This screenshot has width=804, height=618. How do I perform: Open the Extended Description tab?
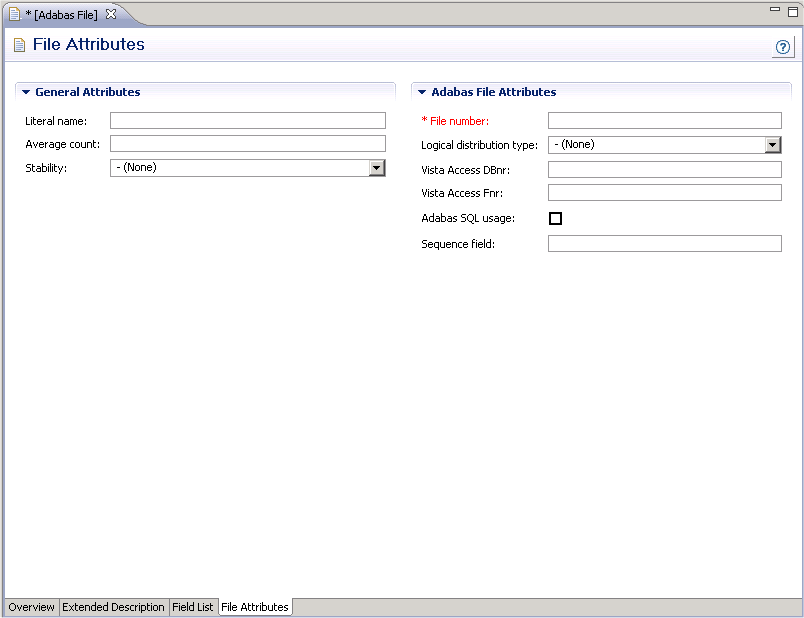(x=113, y=607)
